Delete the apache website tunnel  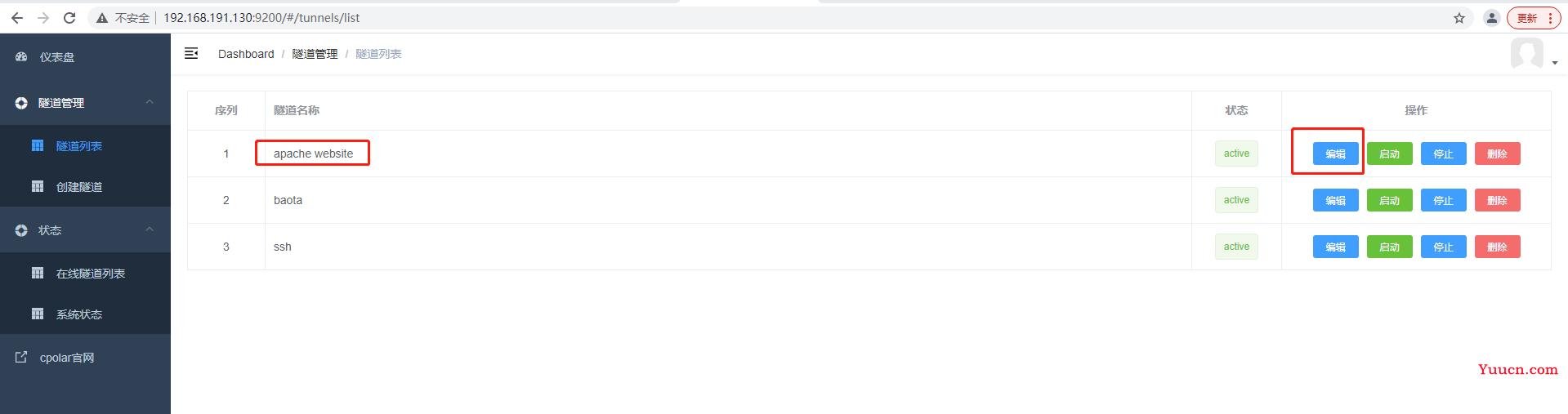coord(1497,154)
